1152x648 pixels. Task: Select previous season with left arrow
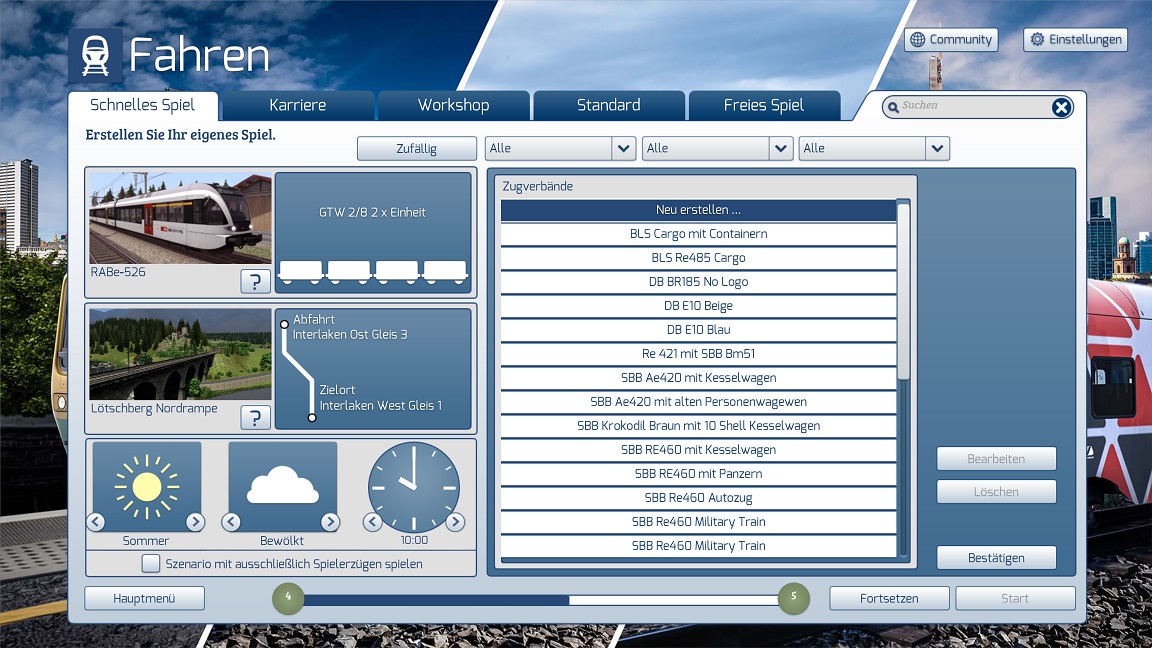96,522
